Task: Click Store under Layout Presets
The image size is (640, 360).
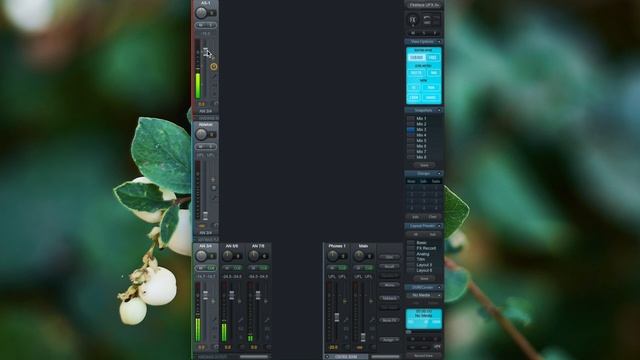Action: pyautogui.click(x=424, y=278)
